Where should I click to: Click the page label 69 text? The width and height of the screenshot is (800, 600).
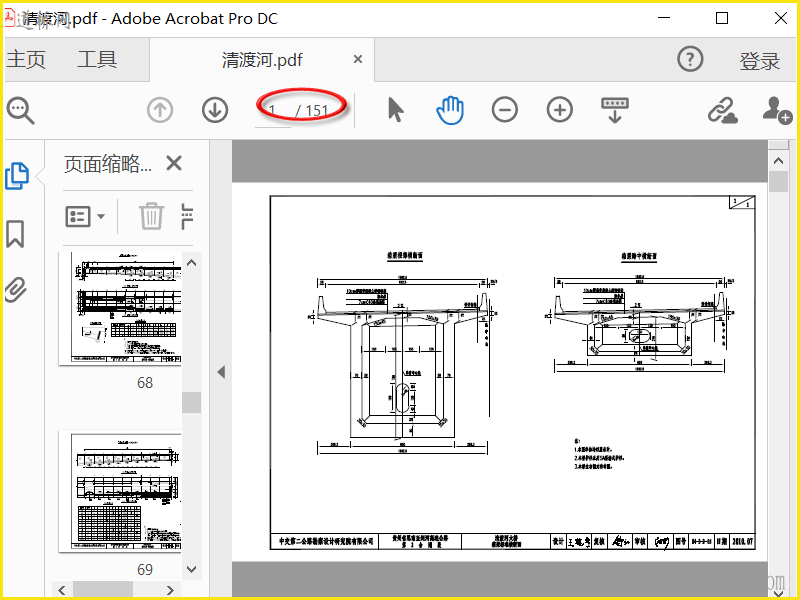coord(145,569)
